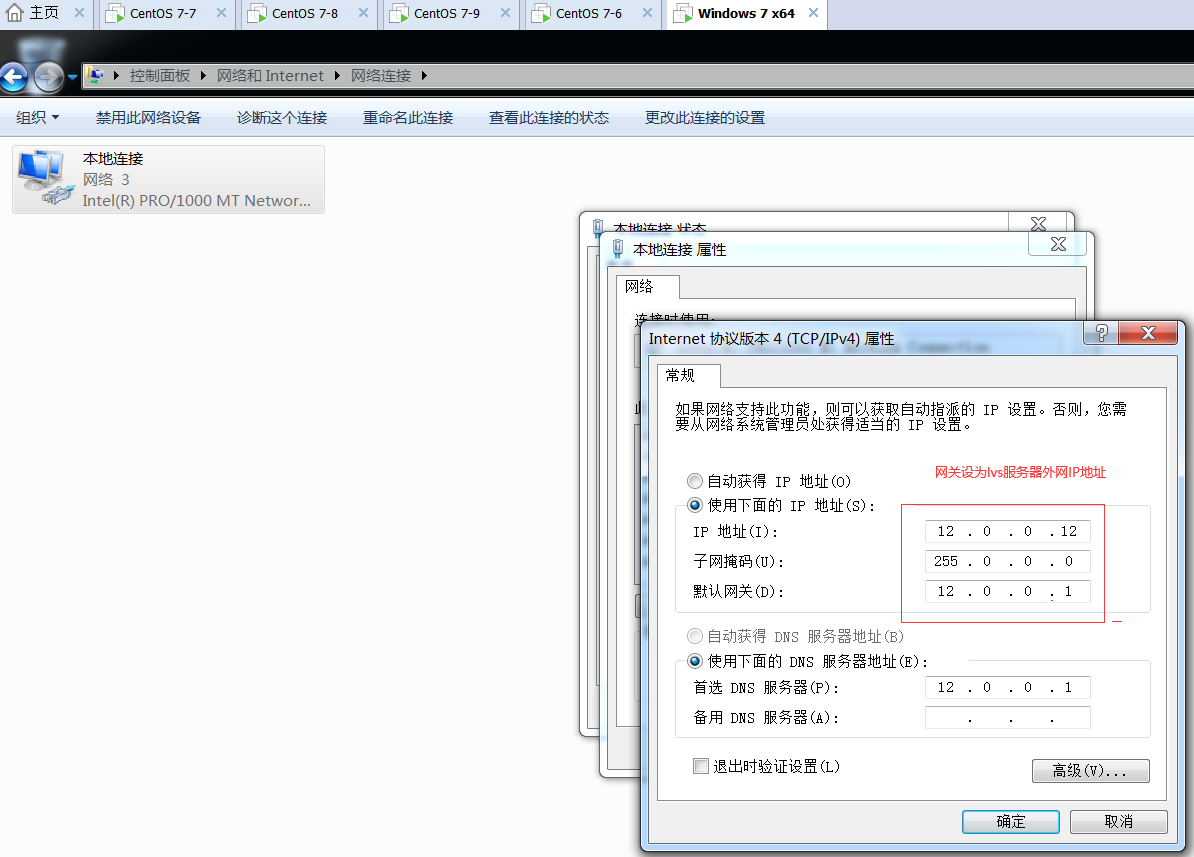Click the IP 地址 input field

(1007, 531)
